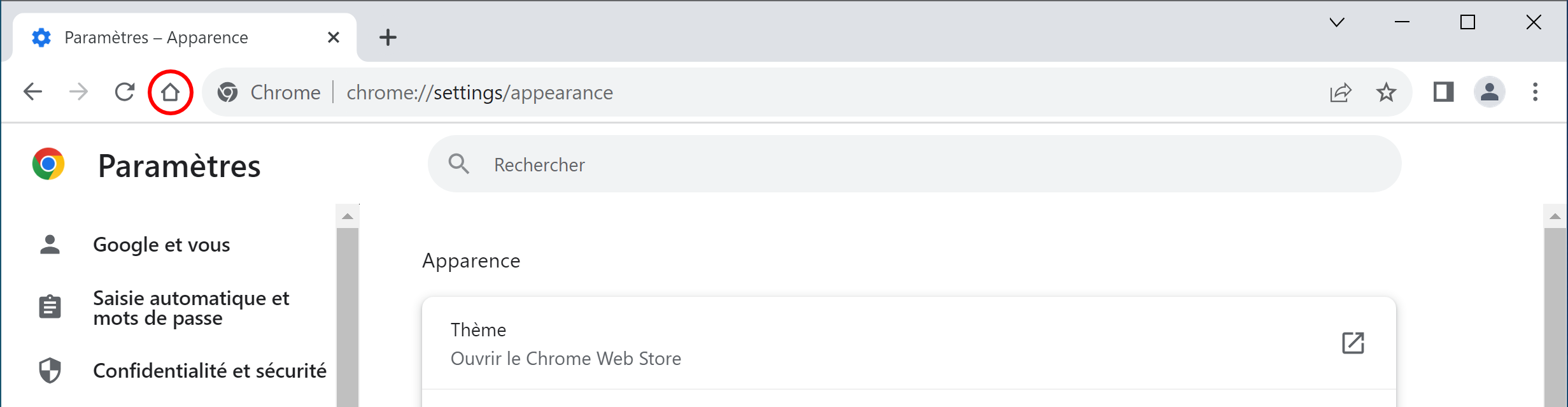Open Confidentialité et sécurité section
Screen dimensions: 1568x407
point(209,371)
